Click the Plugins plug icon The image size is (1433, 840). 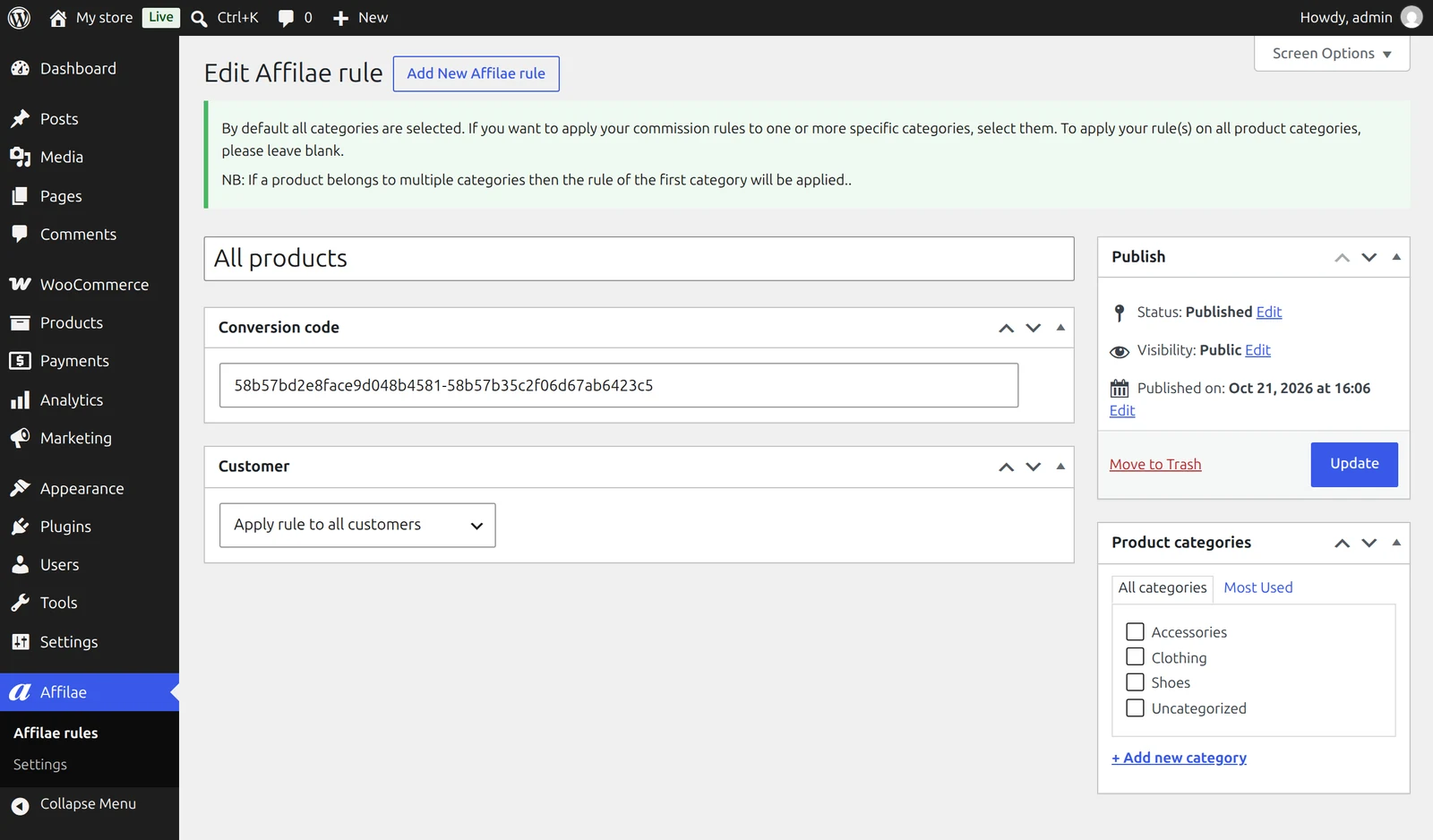click(20, 527)
